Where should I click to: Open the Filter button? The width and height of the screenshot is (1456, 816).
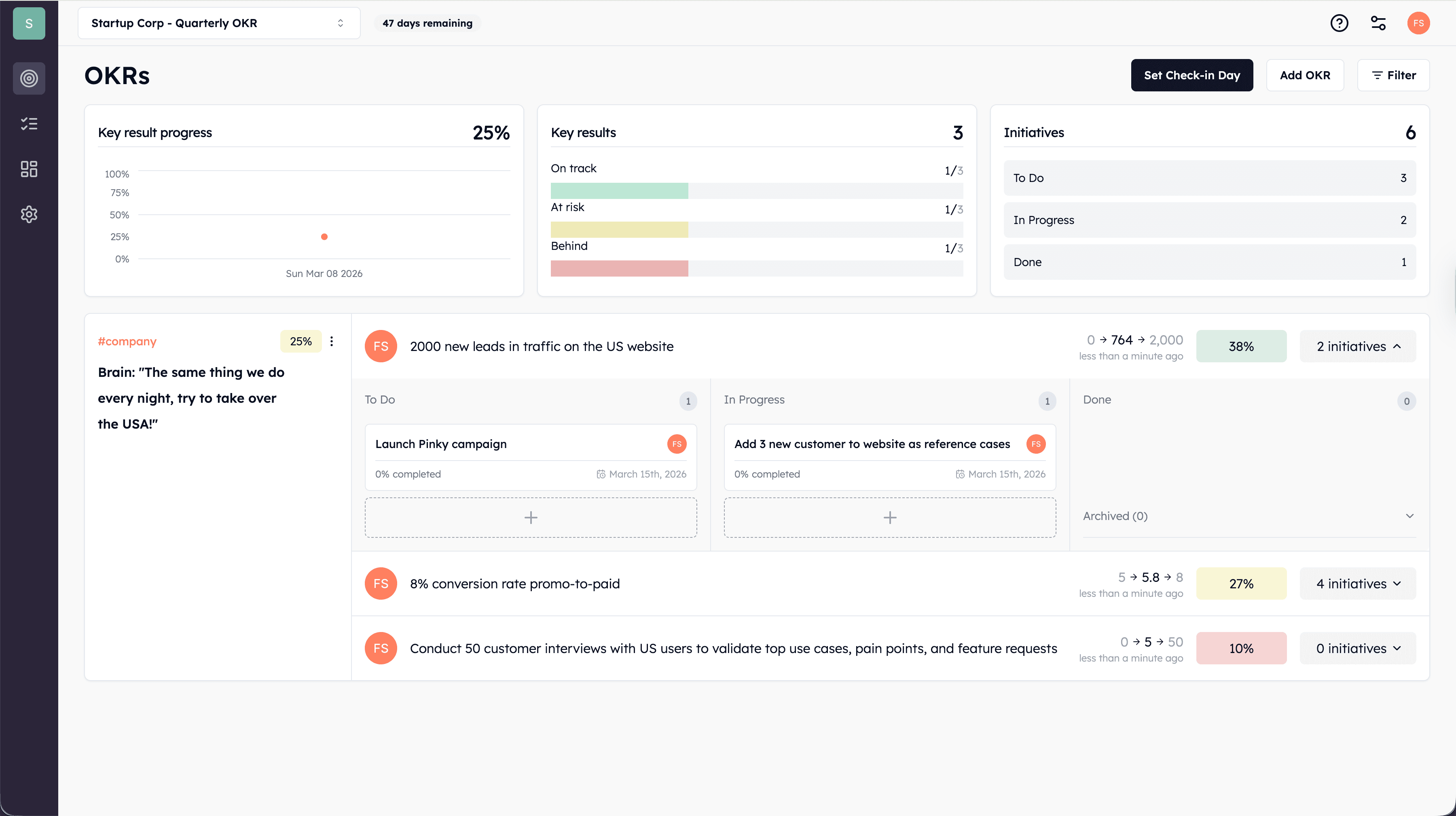1393,75
